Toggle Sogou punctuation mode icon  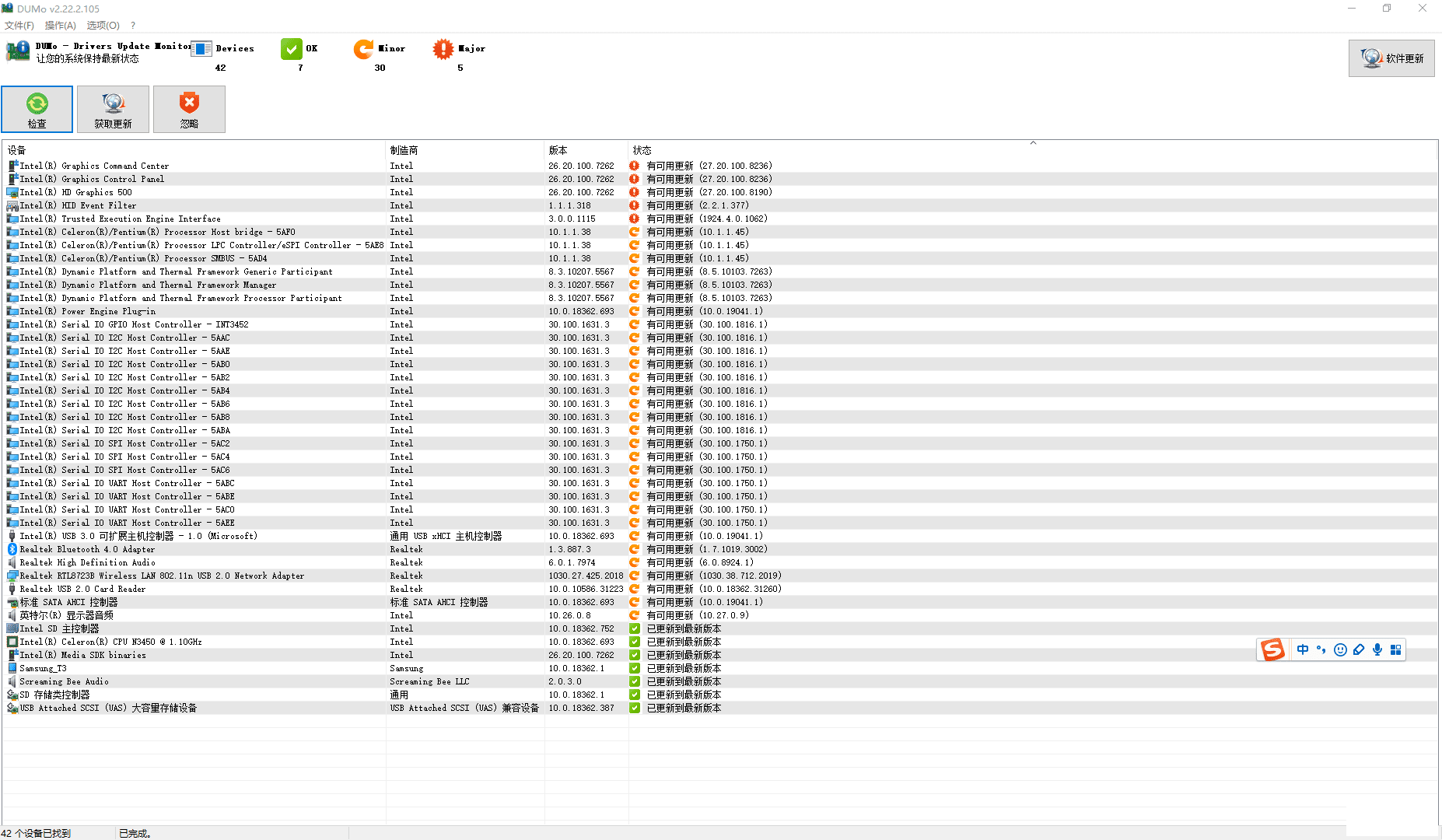(1321, 649)
